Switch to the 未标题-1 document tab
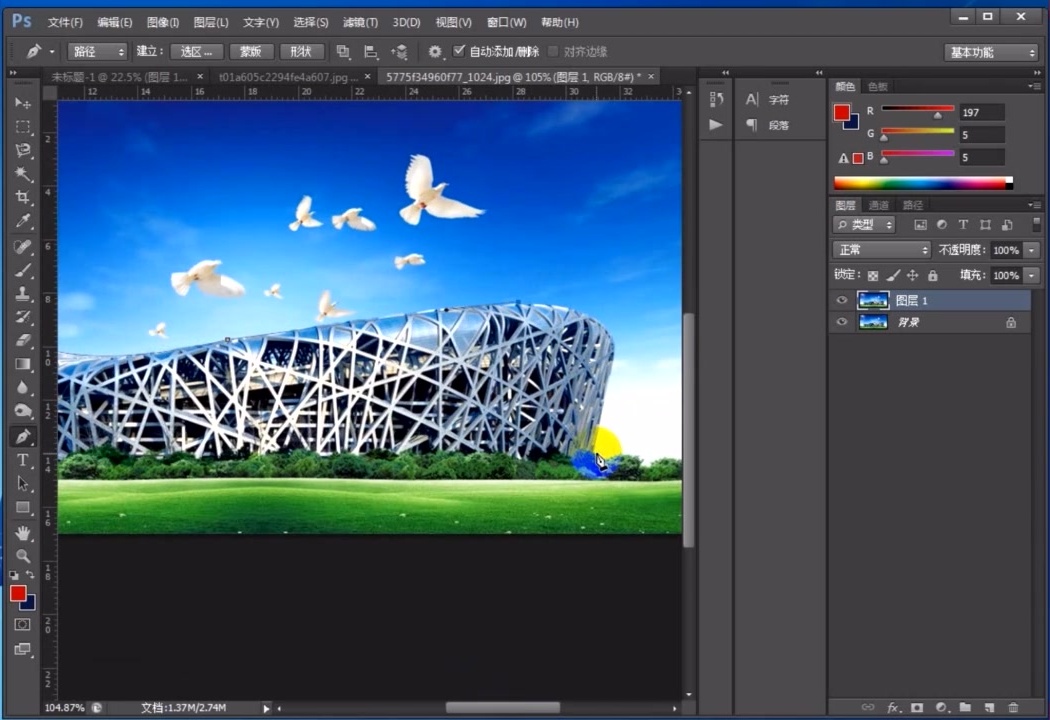 coord(119,77)
